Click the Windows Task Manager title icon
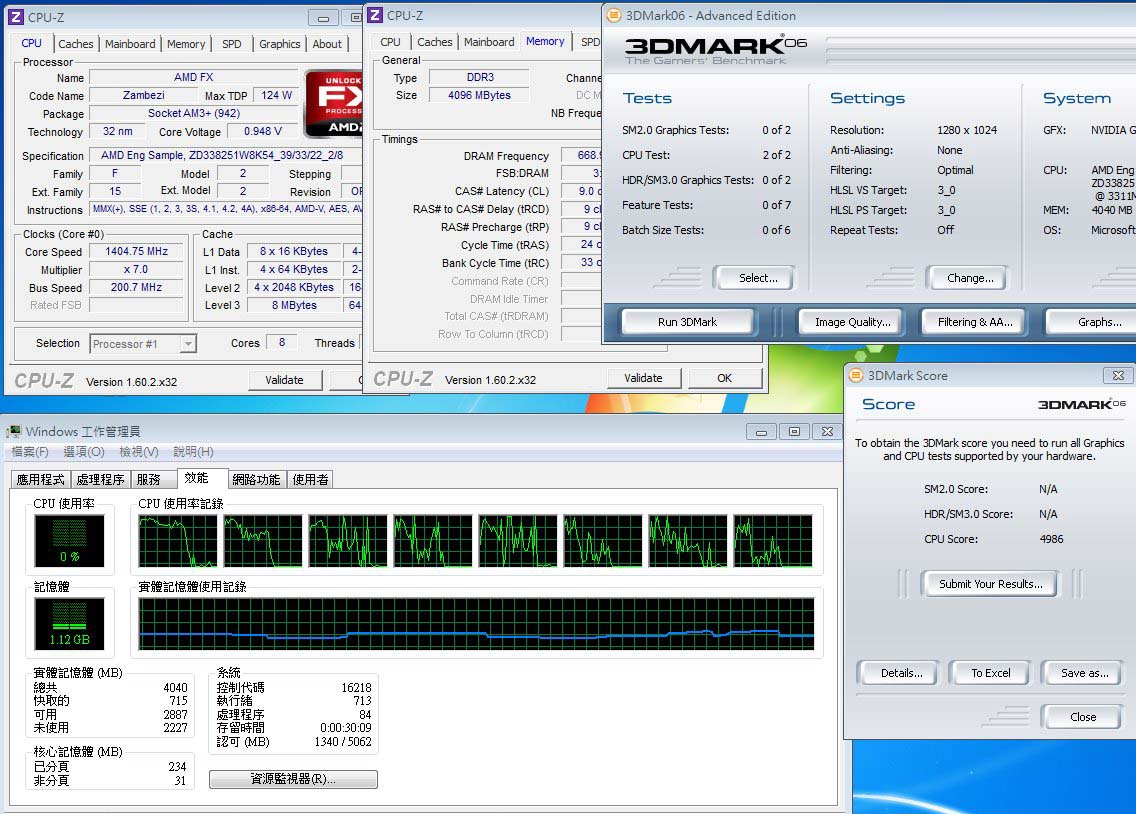The width and height of the screenshot is (1136, 814). click(x=14, y=431)
